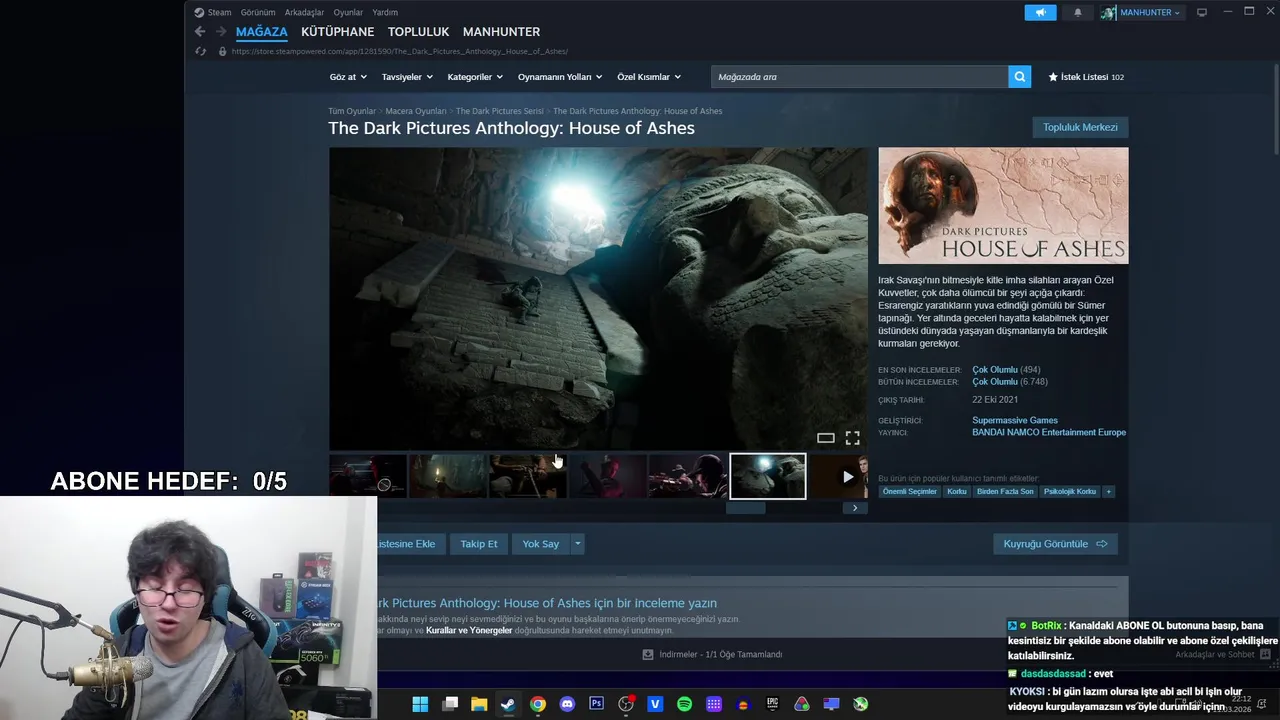Switch to the TOPLULUK tab
Image resolution: width=1280 pixels, height=720 pixels.
coord(418,32)
